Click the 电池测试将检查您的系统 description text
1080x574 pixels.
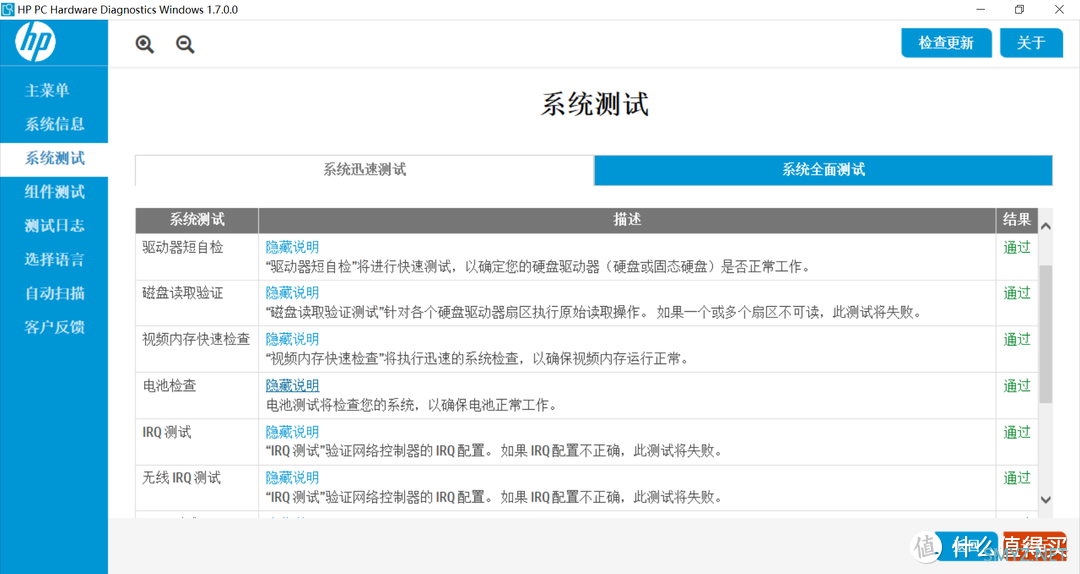(412, 404)
